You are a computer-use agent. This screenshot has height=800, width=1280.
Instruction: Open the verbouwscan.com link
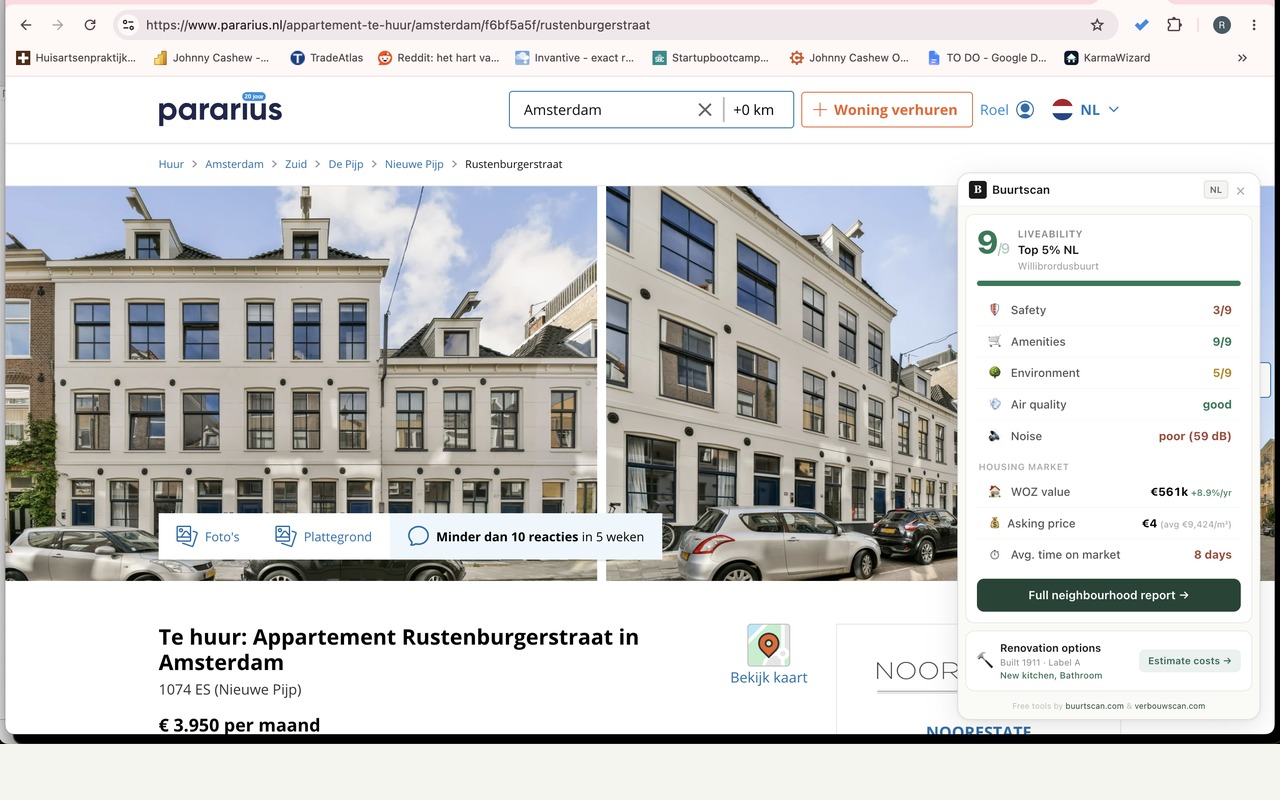click(x=1169, y=706)
